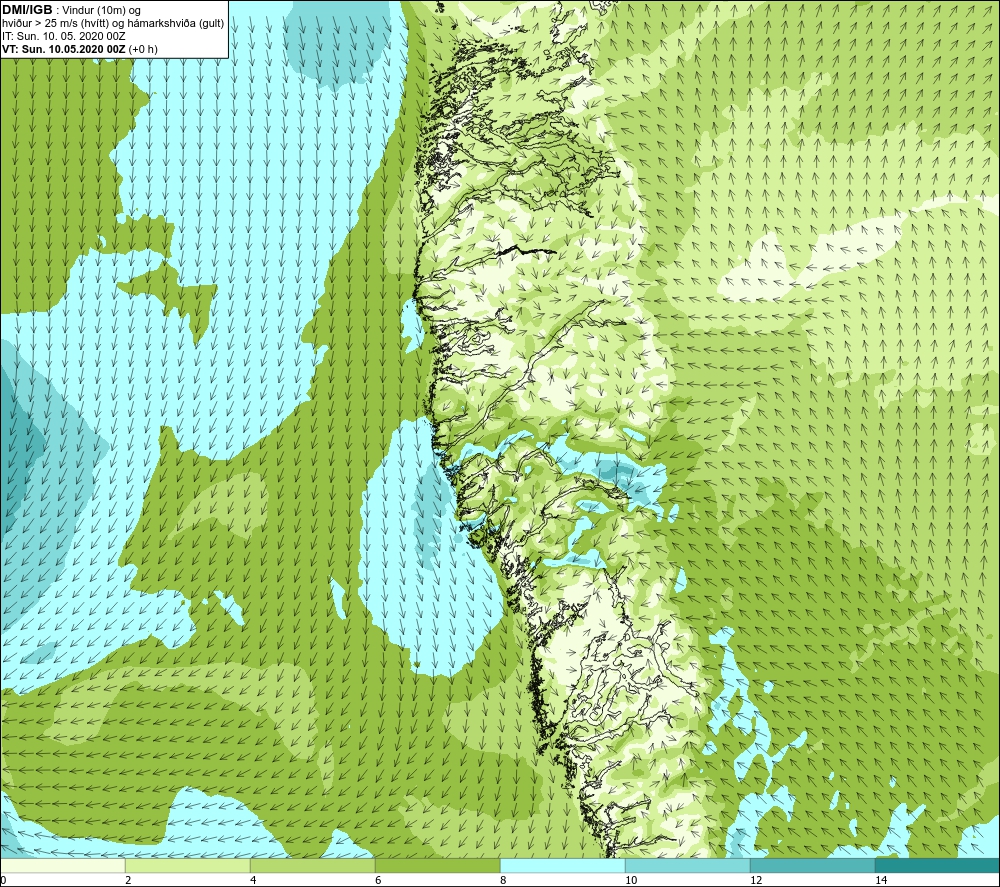
Task: Click the legend tick label '10'
Action: coord(631,880)
